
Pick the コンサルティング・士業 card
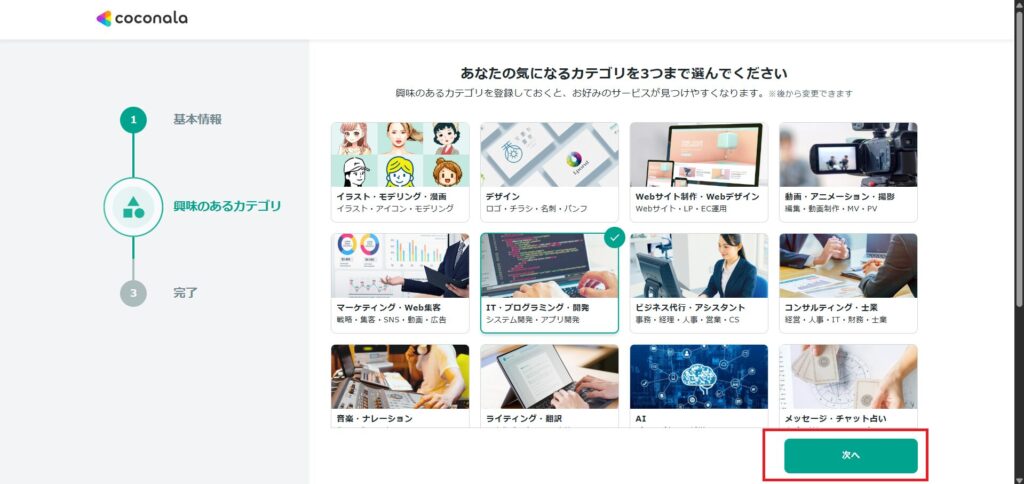(x=848, y=283)
